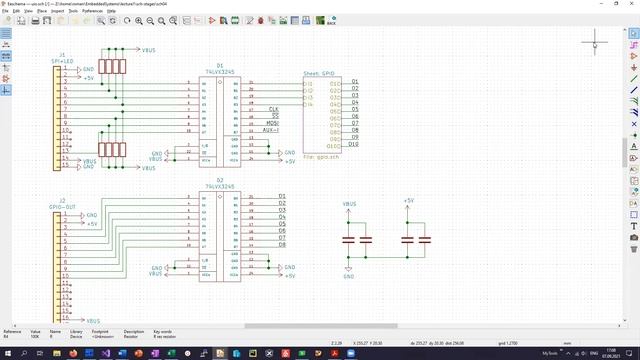Click the Annotate schematic symbols icon
The image size is (640, 360).
249,20
